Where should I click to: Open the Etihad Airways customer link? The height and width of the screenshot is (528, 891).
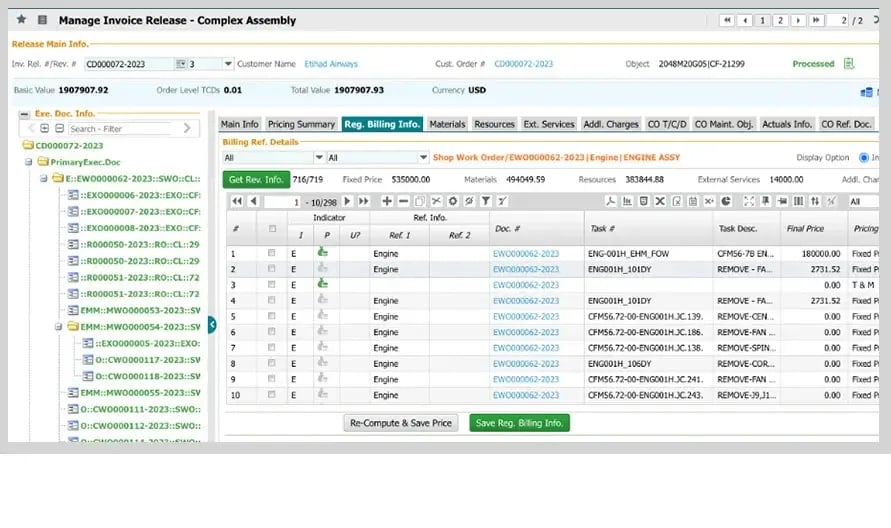point(330,64)
